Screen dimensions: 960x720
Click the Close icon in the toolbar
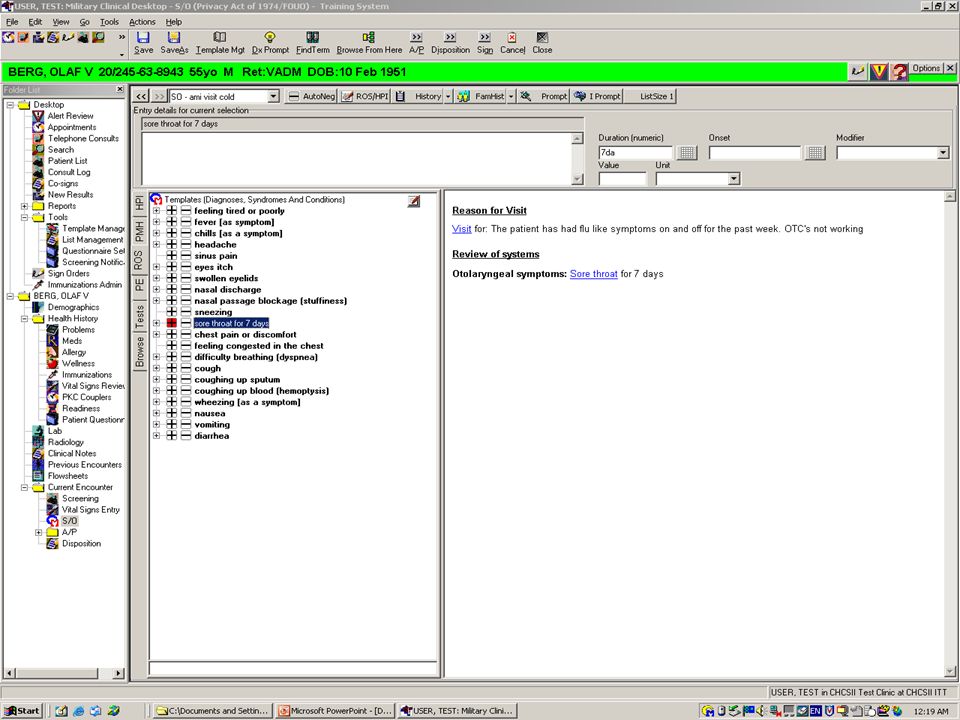coord(542,38)
